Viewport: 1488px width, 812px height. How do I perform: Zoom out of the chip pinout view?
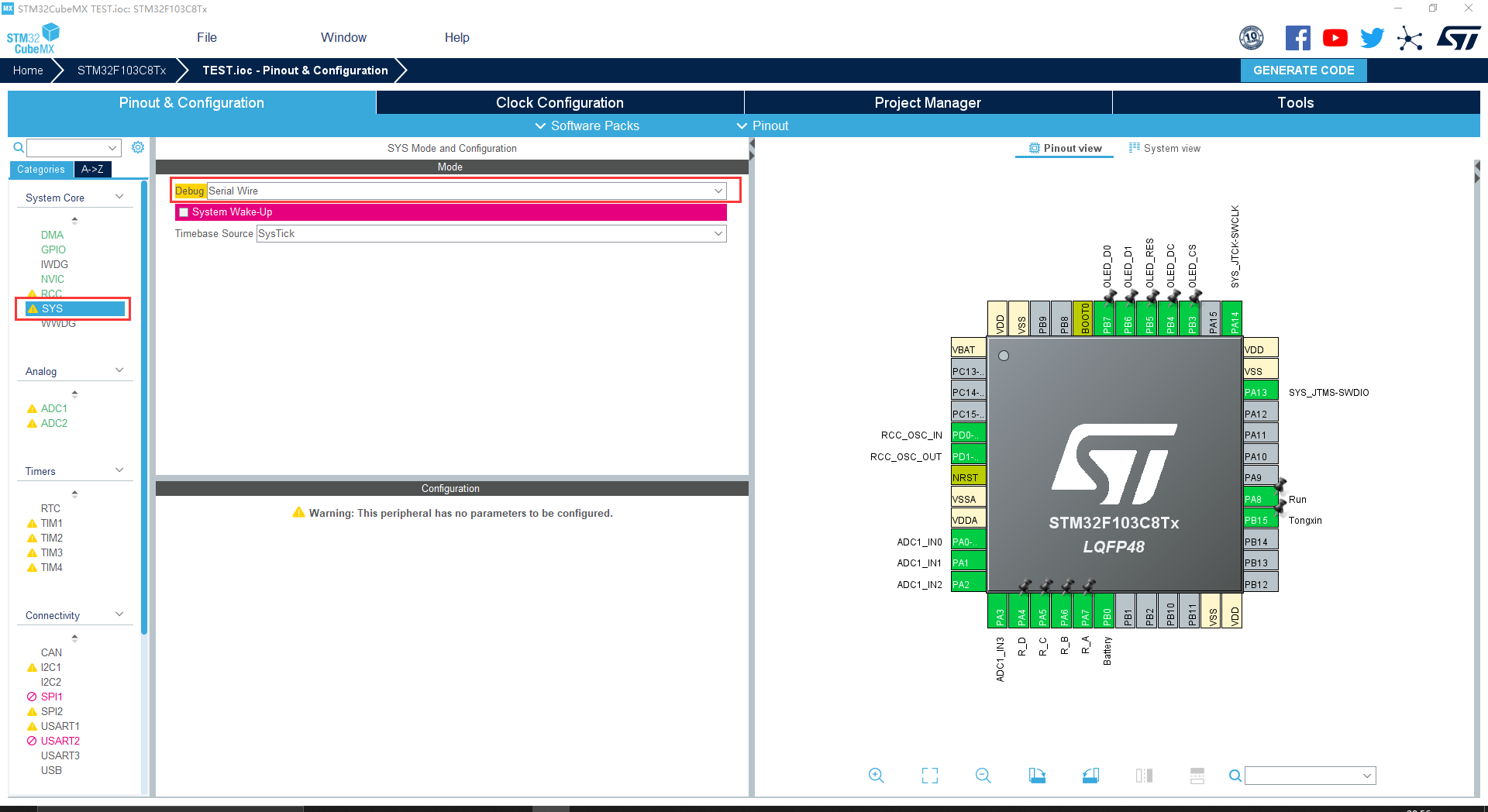click(983, 776)
